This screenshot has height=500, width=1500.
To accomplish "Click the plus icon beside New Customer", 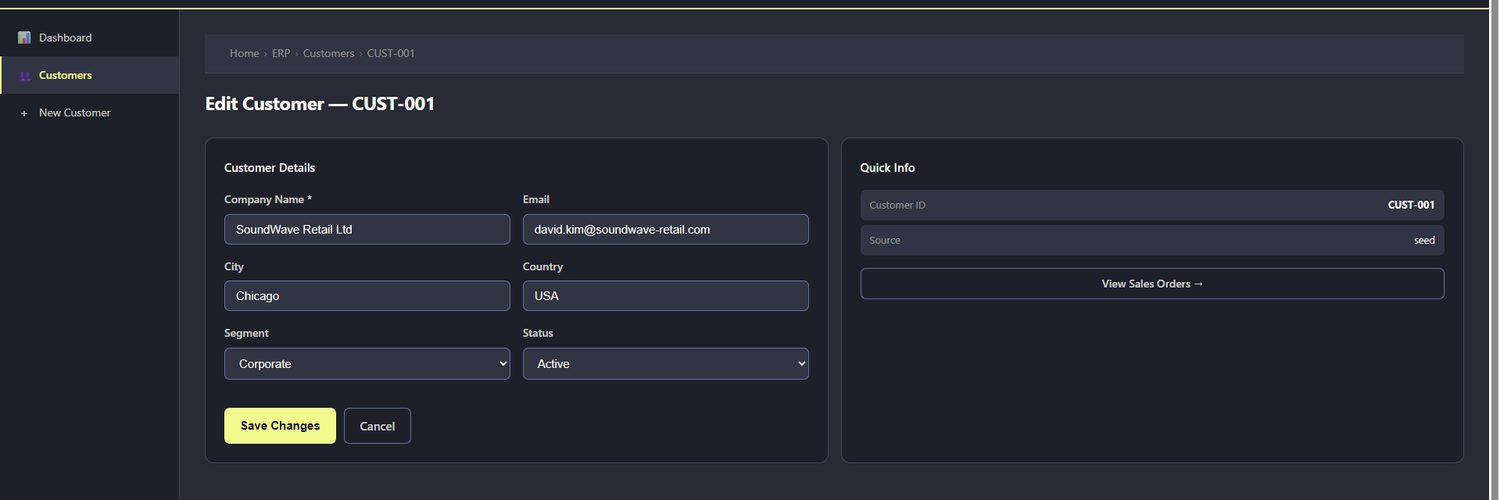I will (x=24, y=113).
